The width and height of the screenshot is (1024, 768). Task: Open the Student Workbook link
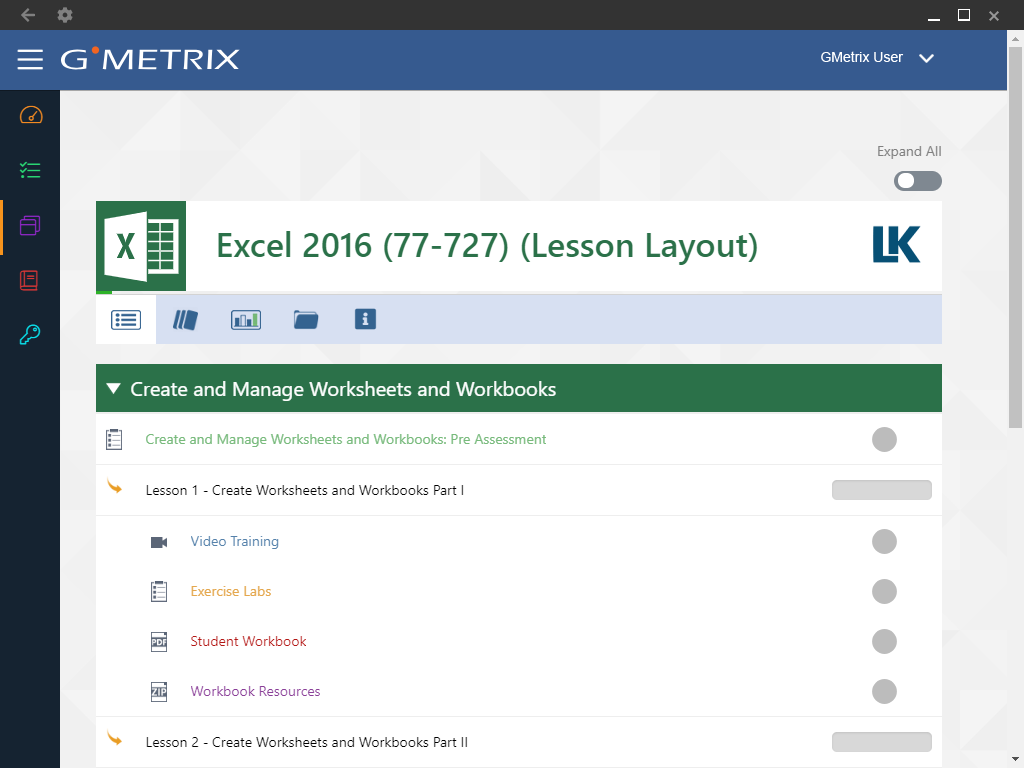click(x=248, y=641)
